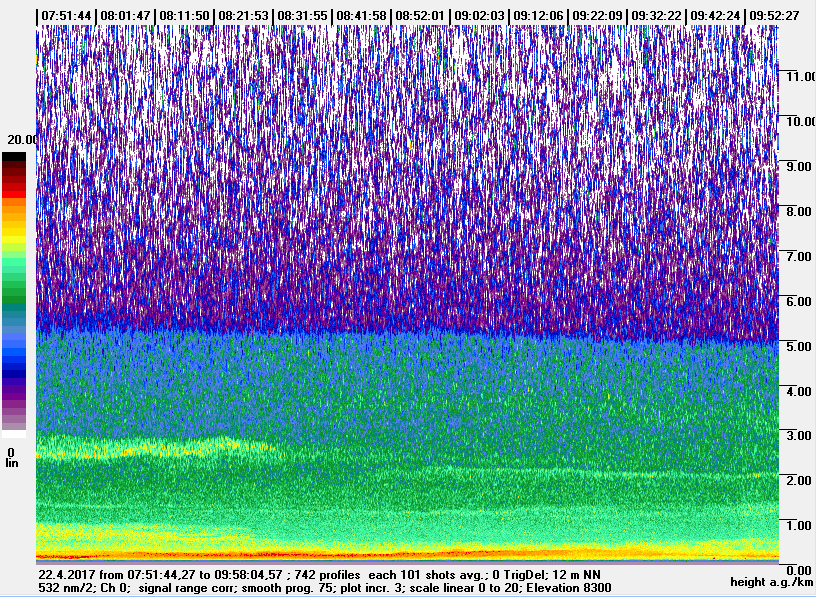Viewport: 816px width, 597px height.
Task: Click the 09:12:06 time label
Action: tap(538, 16)
